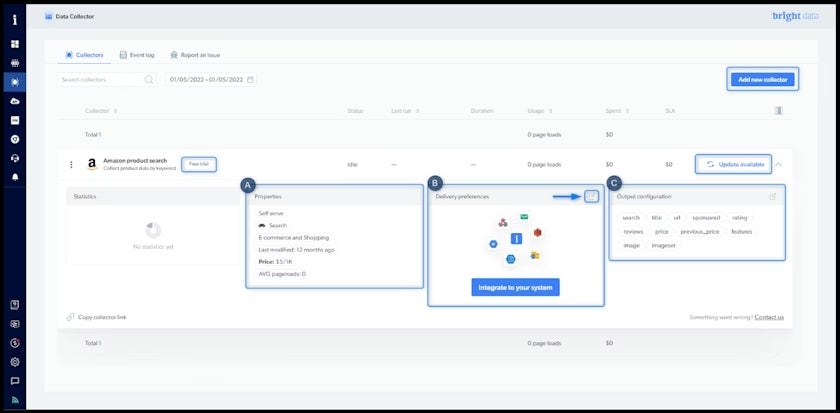Open the dashboard grid icon in sidebar
Image resolution: width=840 pixels, height=413 pixels.
[14, 44]
